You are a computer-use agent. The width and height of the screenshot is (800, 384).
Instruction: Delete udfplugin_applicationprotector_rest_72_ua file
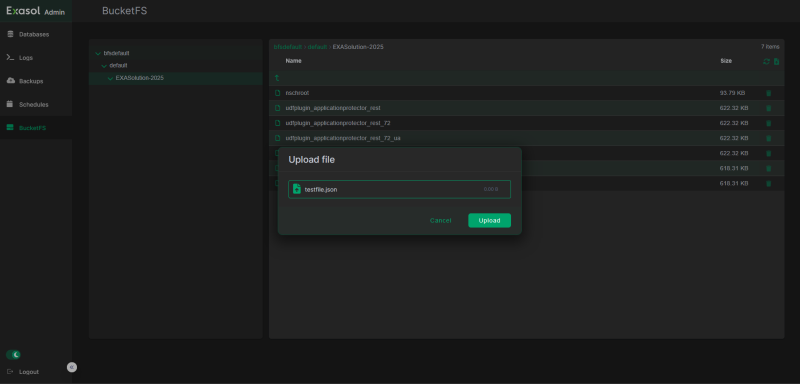(x=768, y=138)
